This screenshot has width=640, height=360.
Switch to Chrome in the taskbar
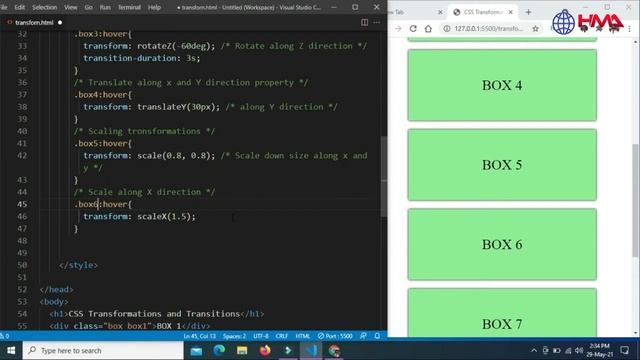coord(334,351)
